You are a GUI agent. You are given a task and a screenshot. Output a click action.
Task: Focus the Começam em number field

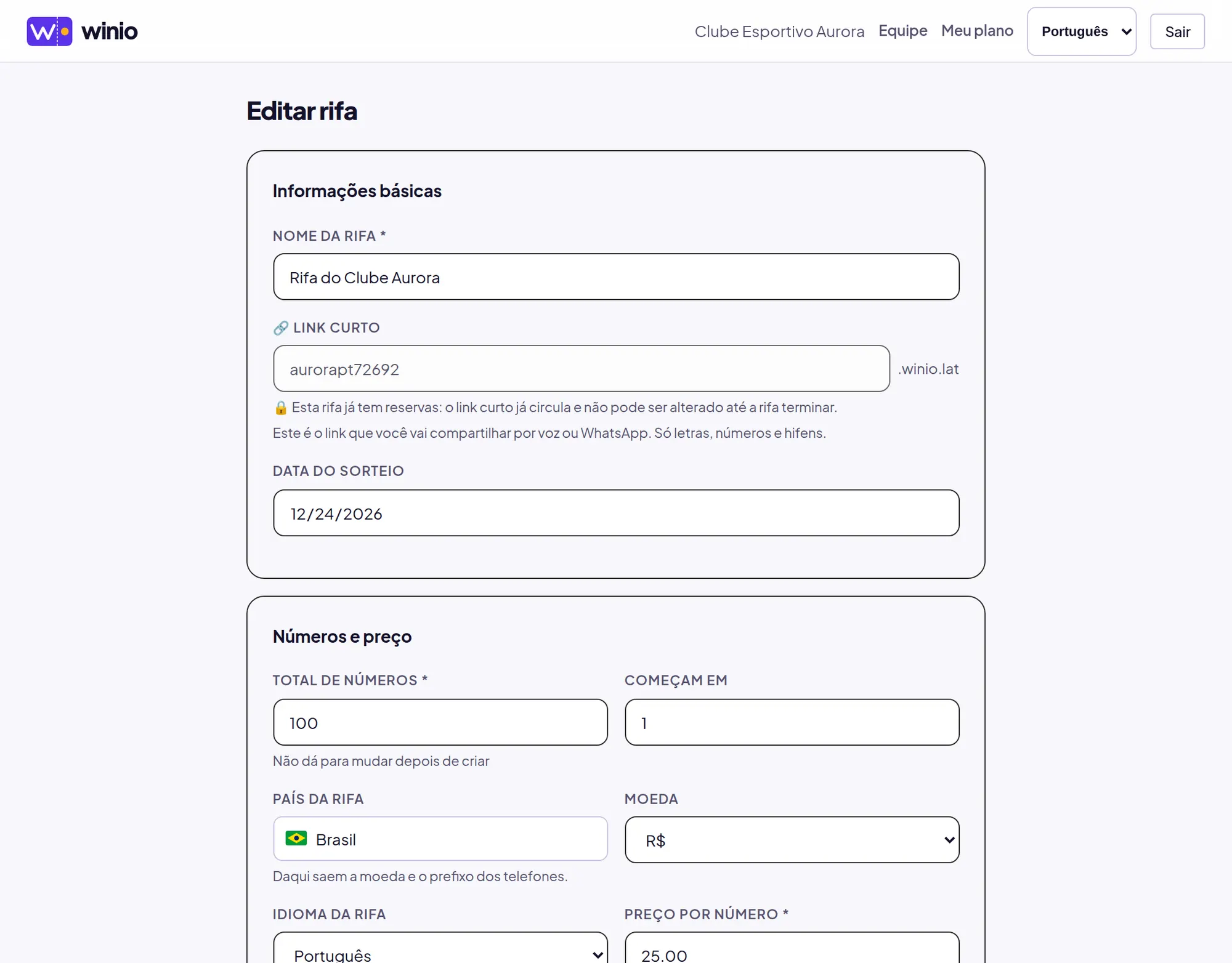[x=792, y=722]
